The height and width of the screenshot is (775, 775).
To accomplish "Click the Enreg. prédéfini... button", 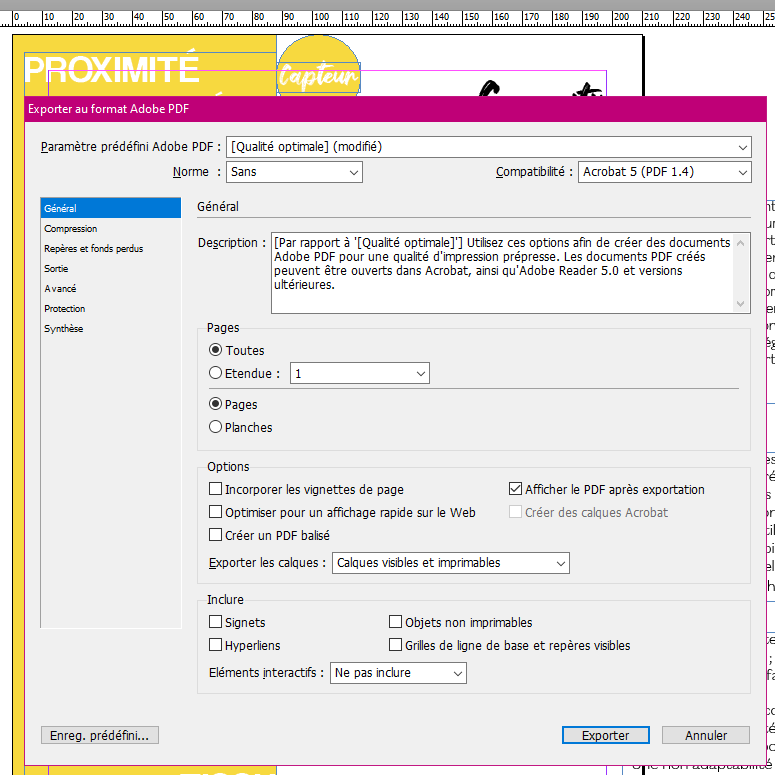I will pos(100,735).
